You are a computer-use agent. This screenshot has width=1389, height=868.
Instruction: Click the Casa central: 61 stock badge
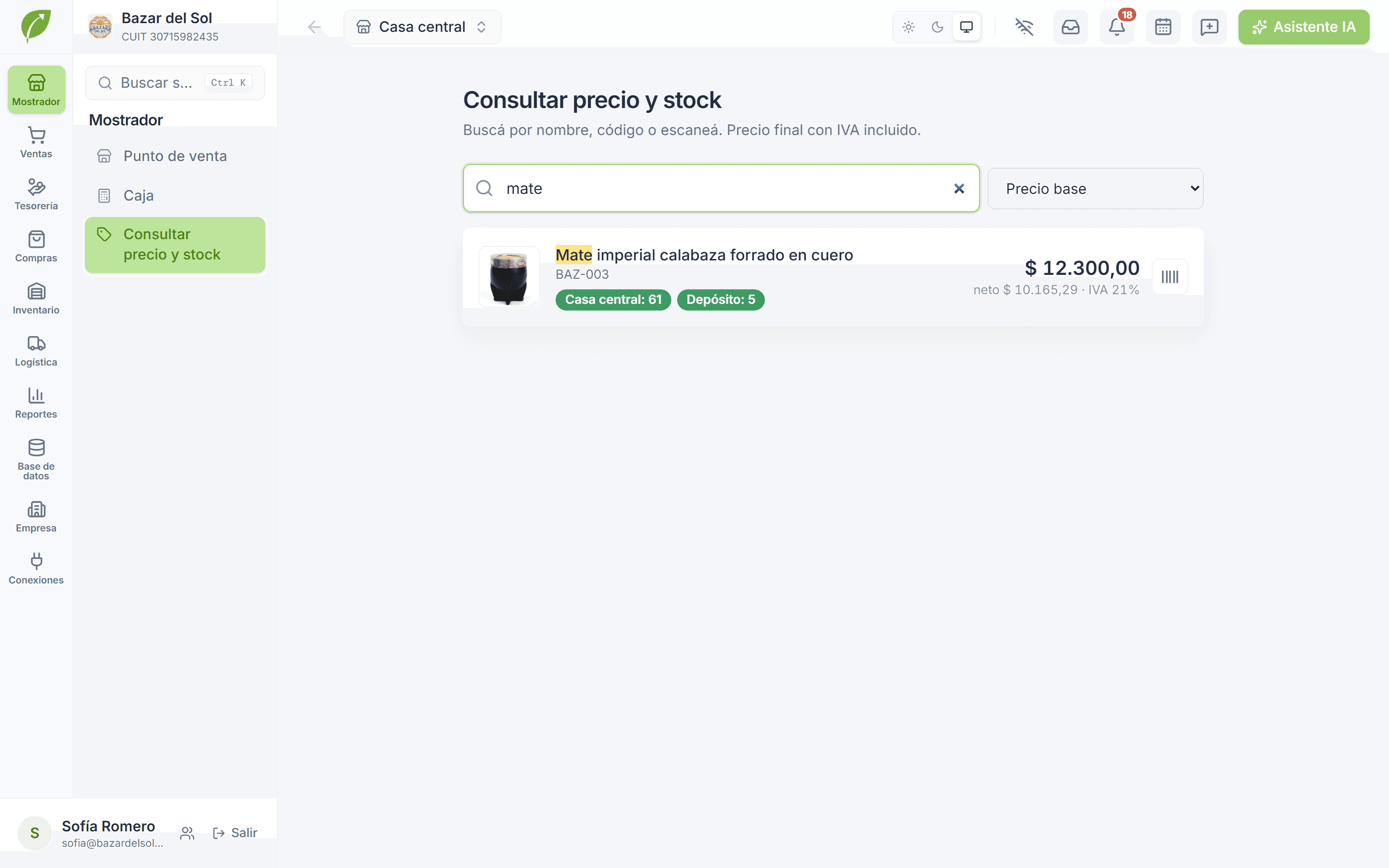613,299
